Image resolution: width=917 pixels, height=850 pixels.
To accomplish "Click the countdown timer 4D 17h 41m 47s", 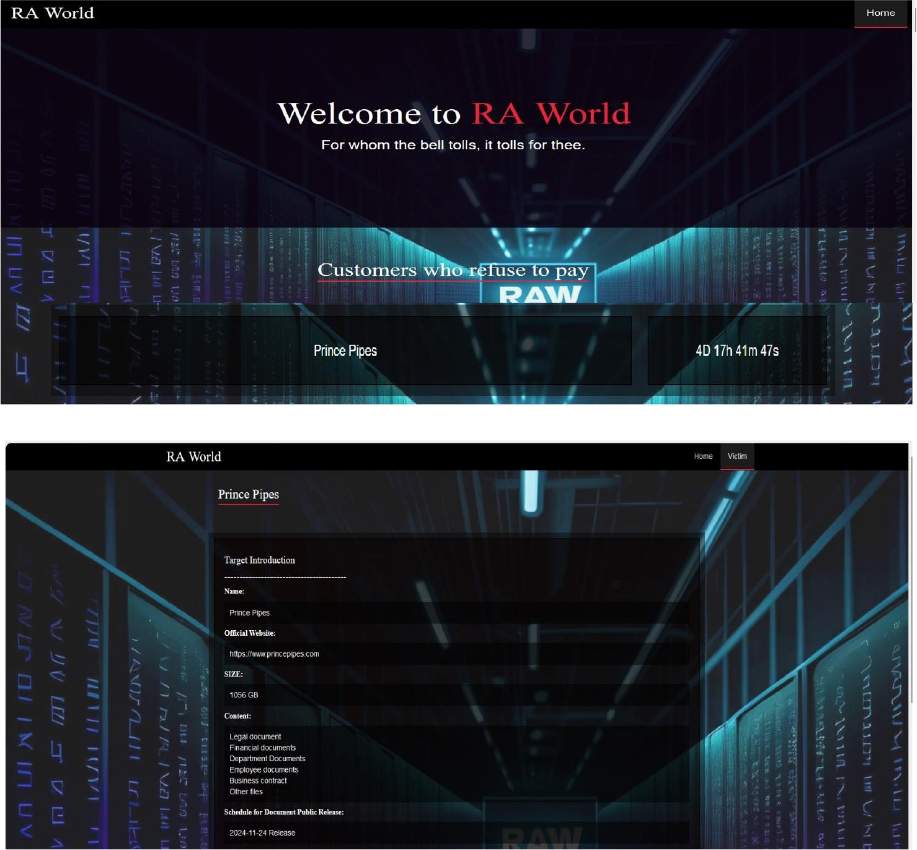I will [x=737, y=350].
